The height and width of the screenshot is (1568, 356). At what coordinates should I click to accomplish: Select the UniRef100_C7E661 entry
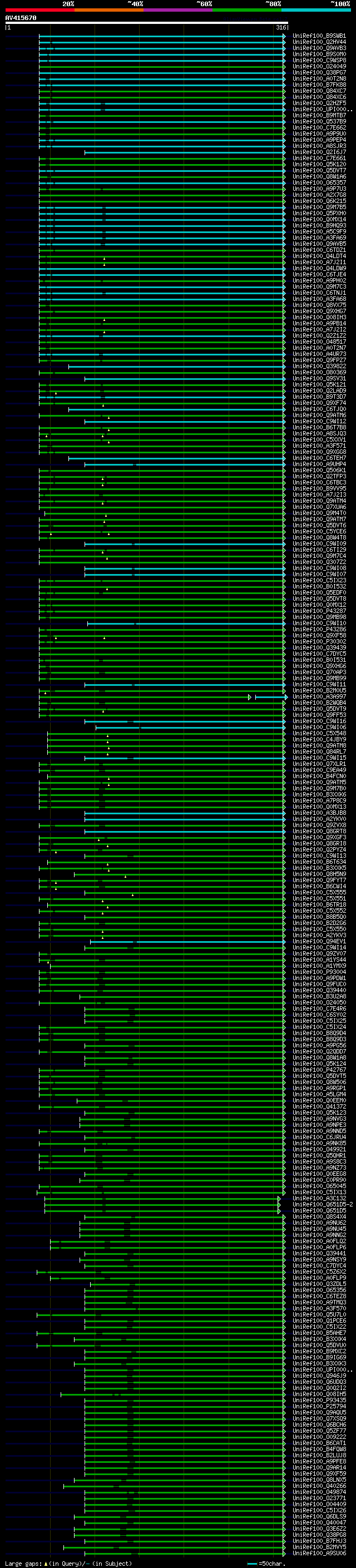319,159
